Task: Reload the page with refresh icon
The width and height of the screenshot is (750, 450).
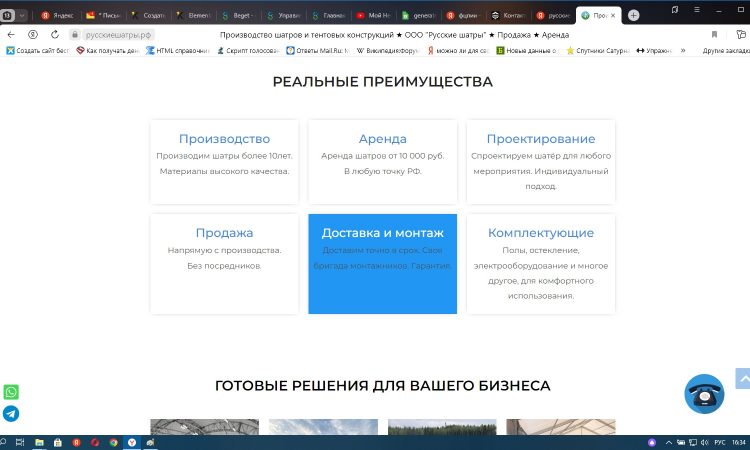Action: click(55, 34)
